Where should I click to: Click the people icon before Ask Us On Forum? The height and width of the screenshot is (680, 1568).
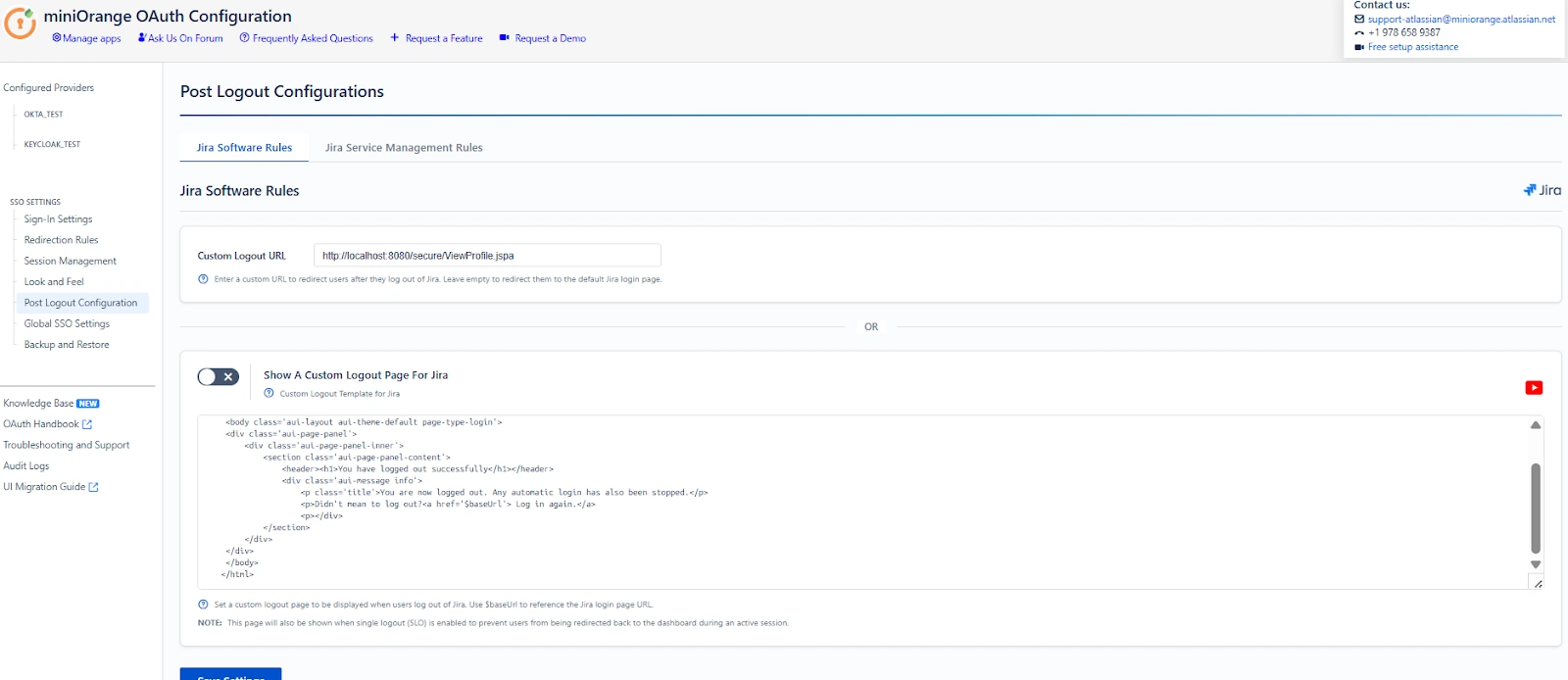pyautogui.click(x=142, y=38)
